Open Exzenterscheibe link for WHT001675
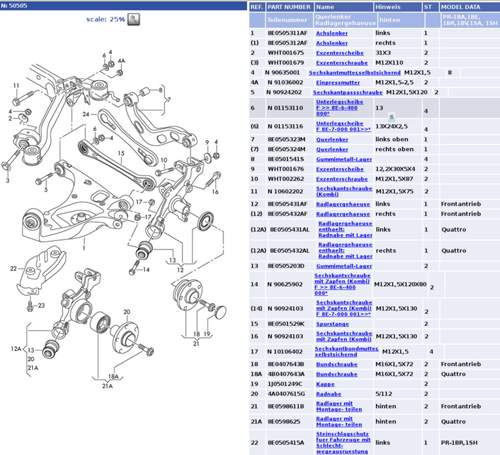Viewport: 500px width, 455px height. 340,53
